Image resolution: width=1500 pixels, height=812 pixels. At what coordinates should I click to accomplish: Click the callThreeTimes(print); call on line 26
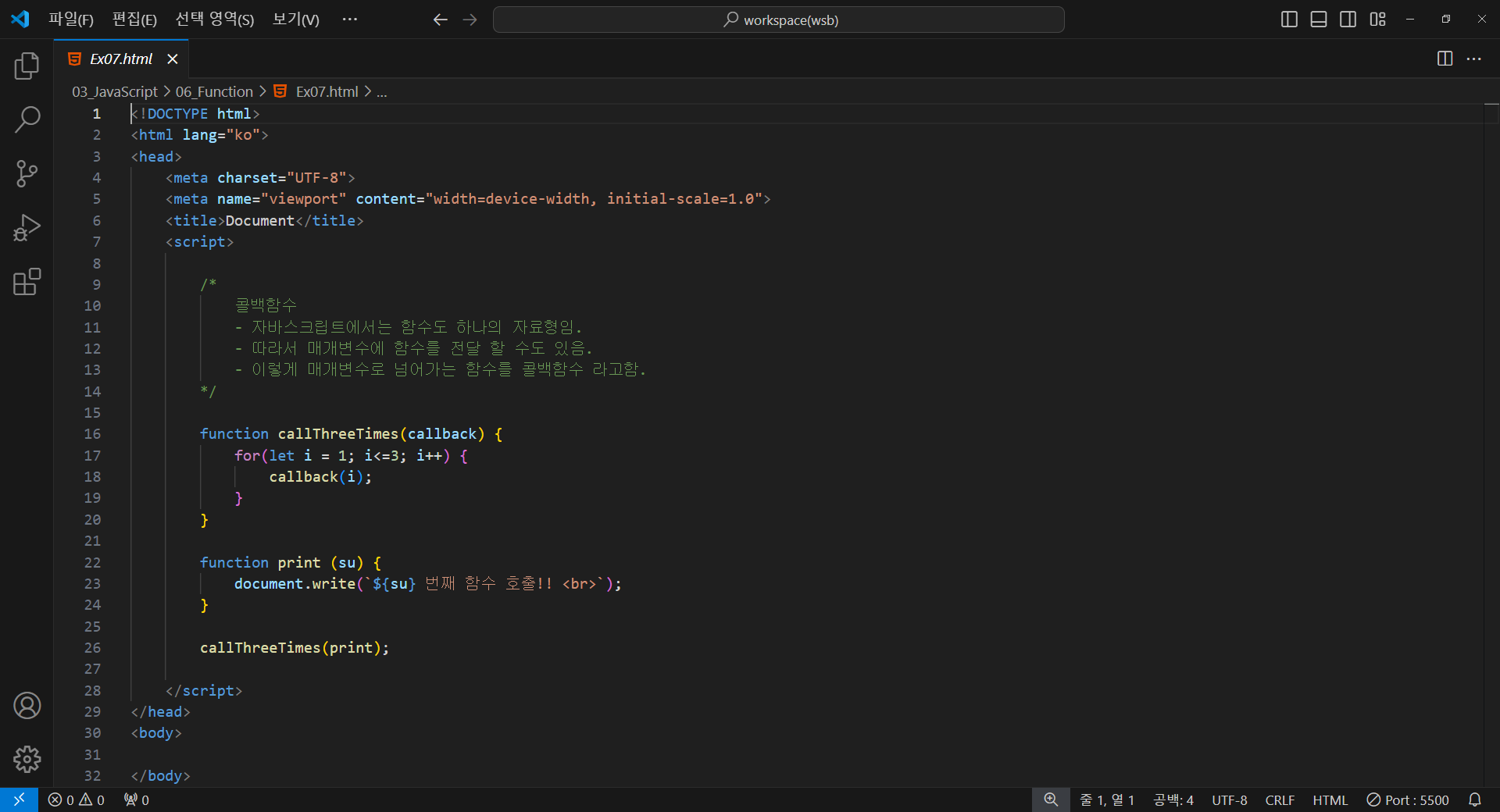[295, 648]
